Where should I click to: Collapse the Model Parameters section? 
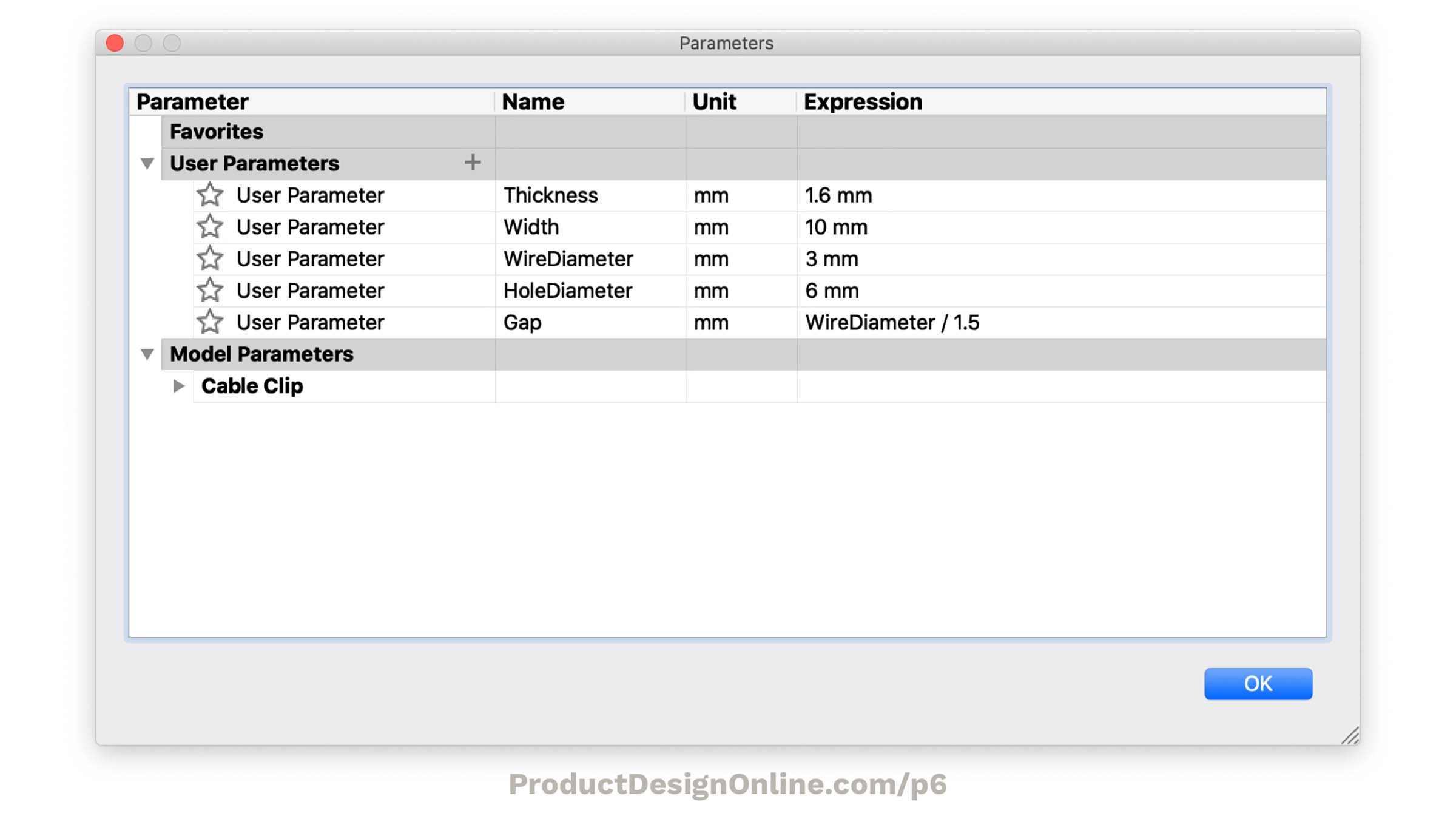147,354
